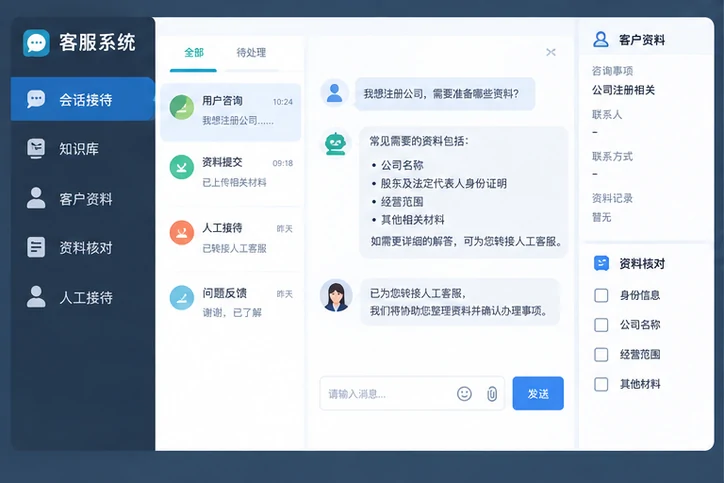The height and width of the screenshot is (483, 724).
Task: Click the blue user avatar in chat
Action: tap(334, 93)
